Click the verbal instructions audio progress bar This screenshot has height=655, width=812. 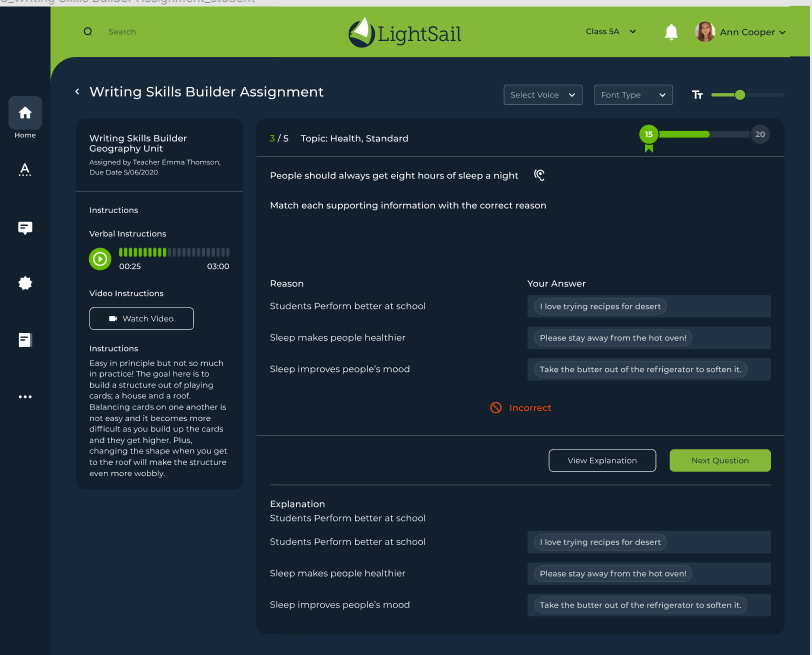click(174, 252)
